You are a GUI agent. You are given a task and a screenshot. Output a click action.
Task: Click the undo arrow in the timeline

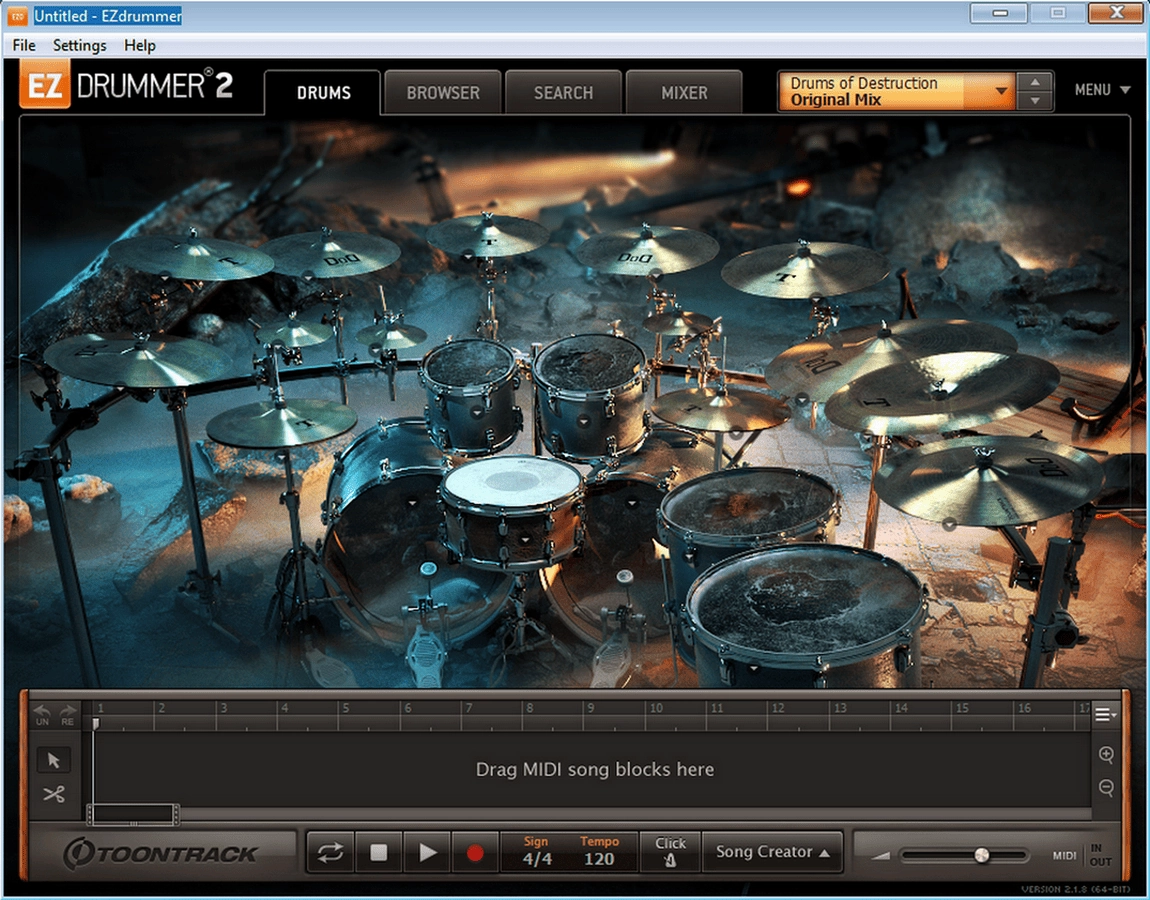pyautogui.click(x=43, y=713)
